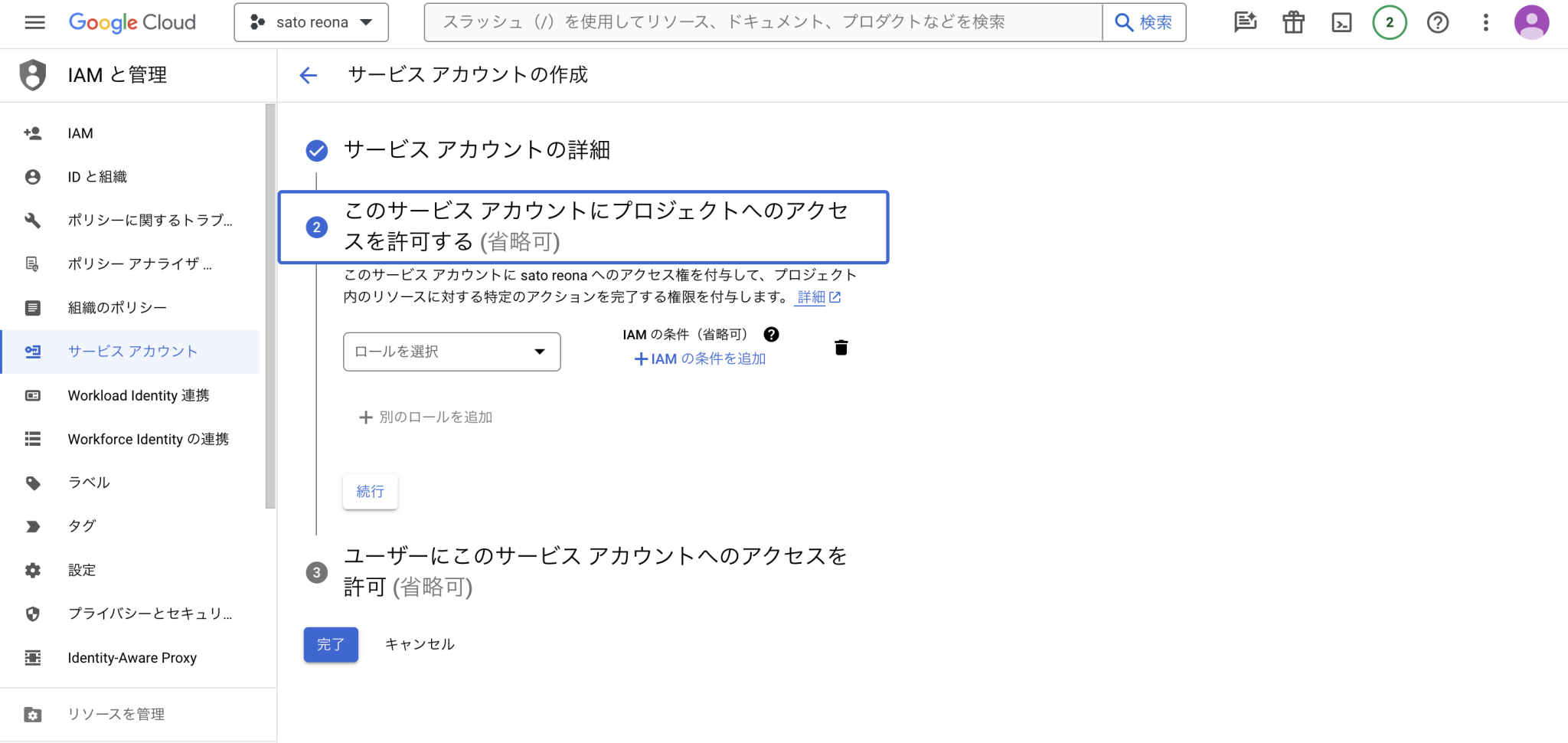Open the send feedback icon
This screenshot has width=1568, height=743.
coord(1245,22)
